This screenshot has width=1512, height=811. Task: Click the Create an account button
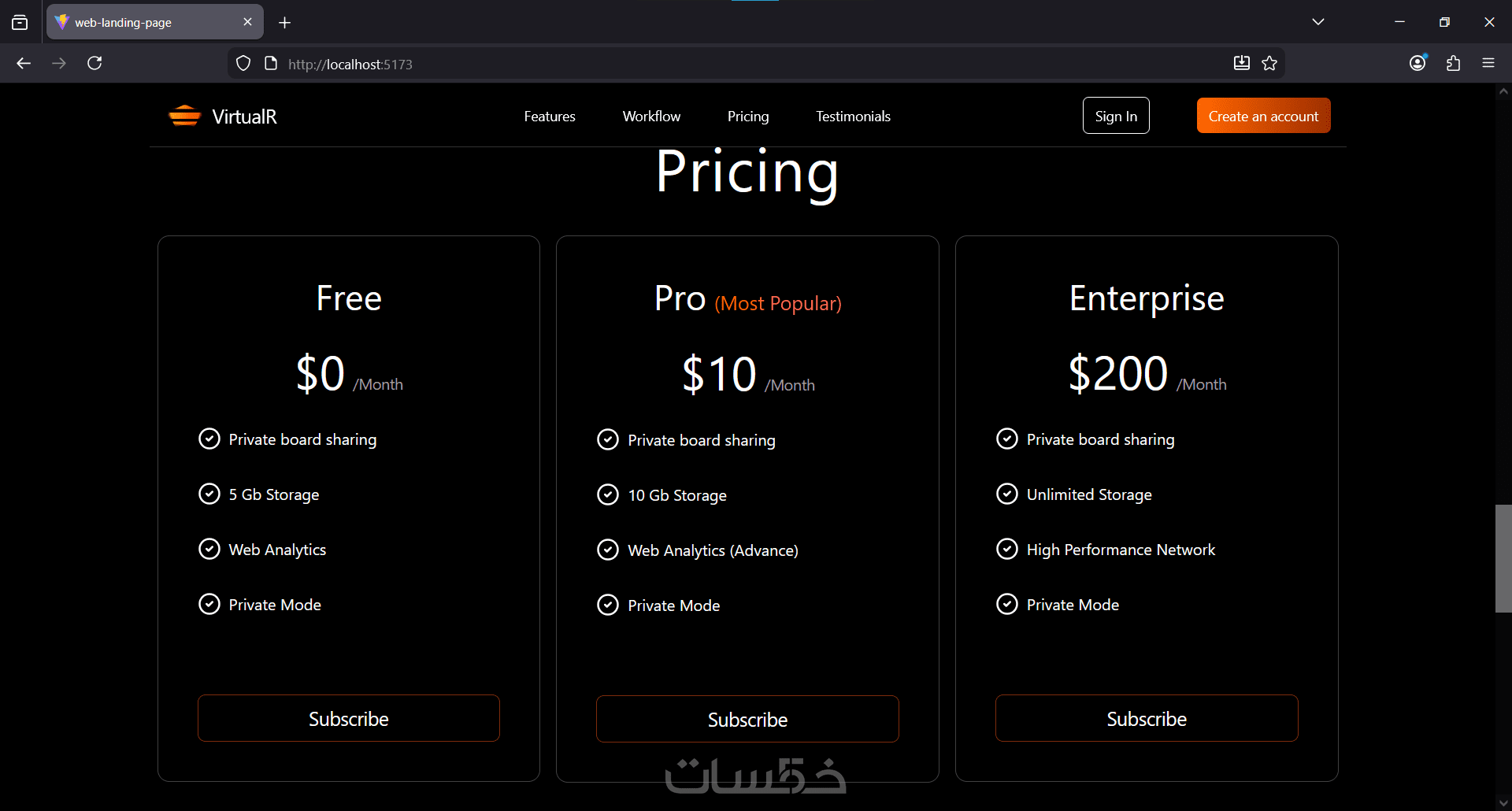(1263, 116)
